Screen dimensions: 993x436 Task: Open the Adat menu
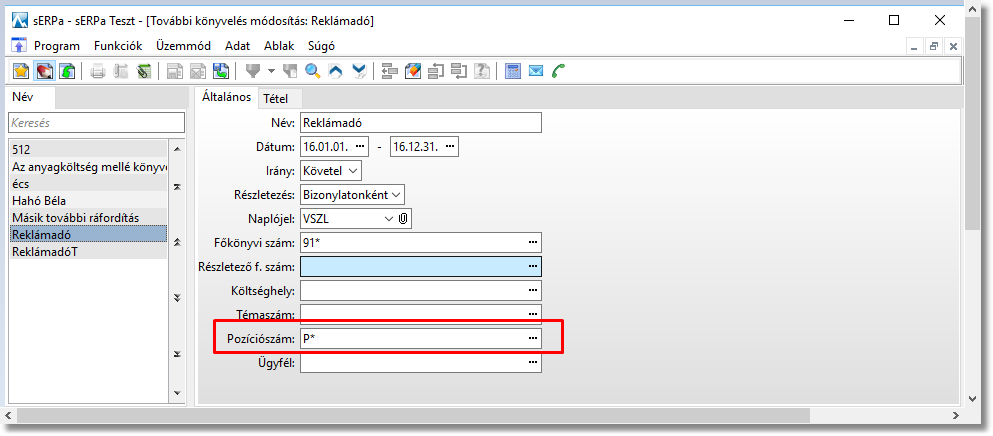pyautogui.click(x=237, y=46)
